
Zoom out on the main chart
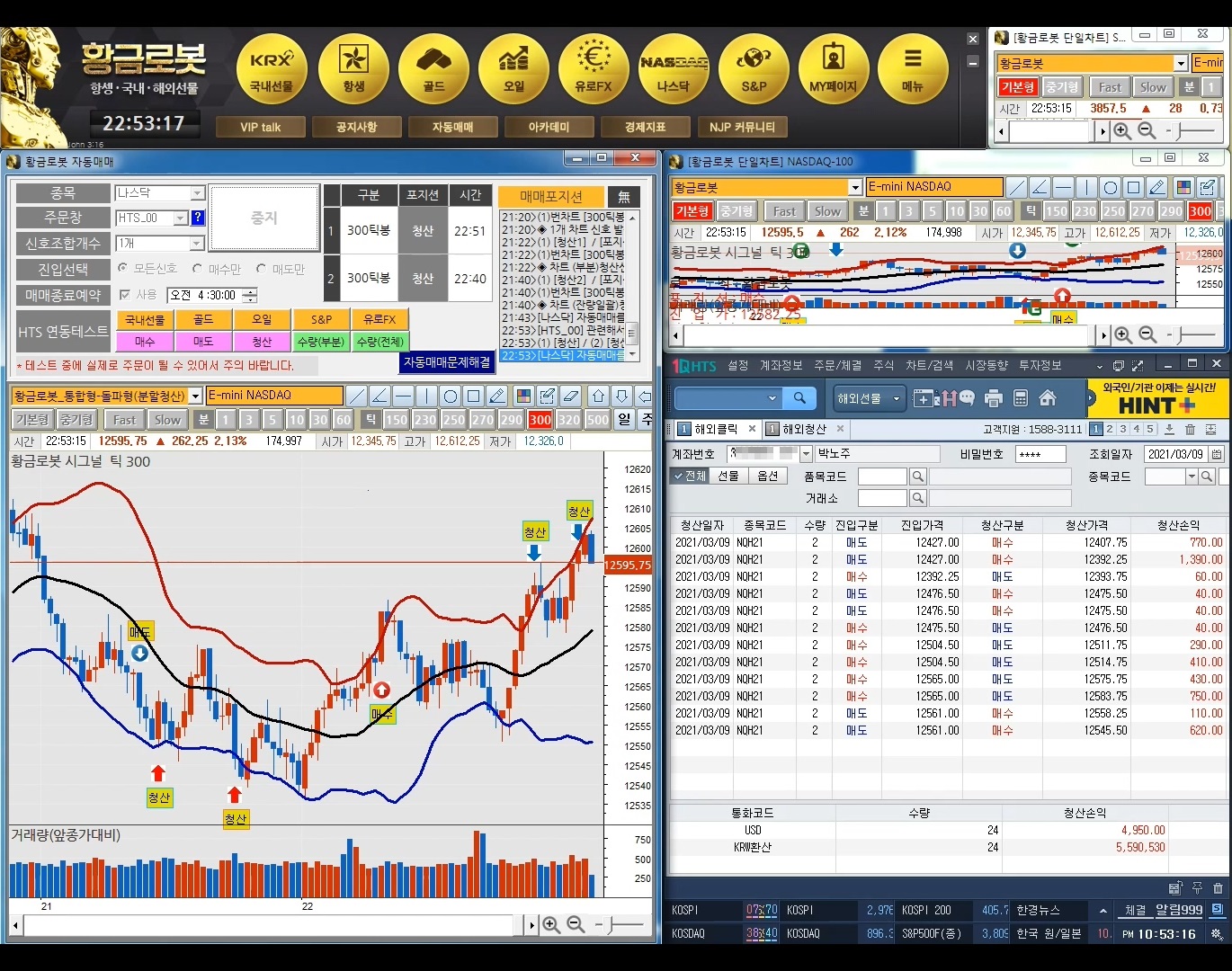coord(576,924)
